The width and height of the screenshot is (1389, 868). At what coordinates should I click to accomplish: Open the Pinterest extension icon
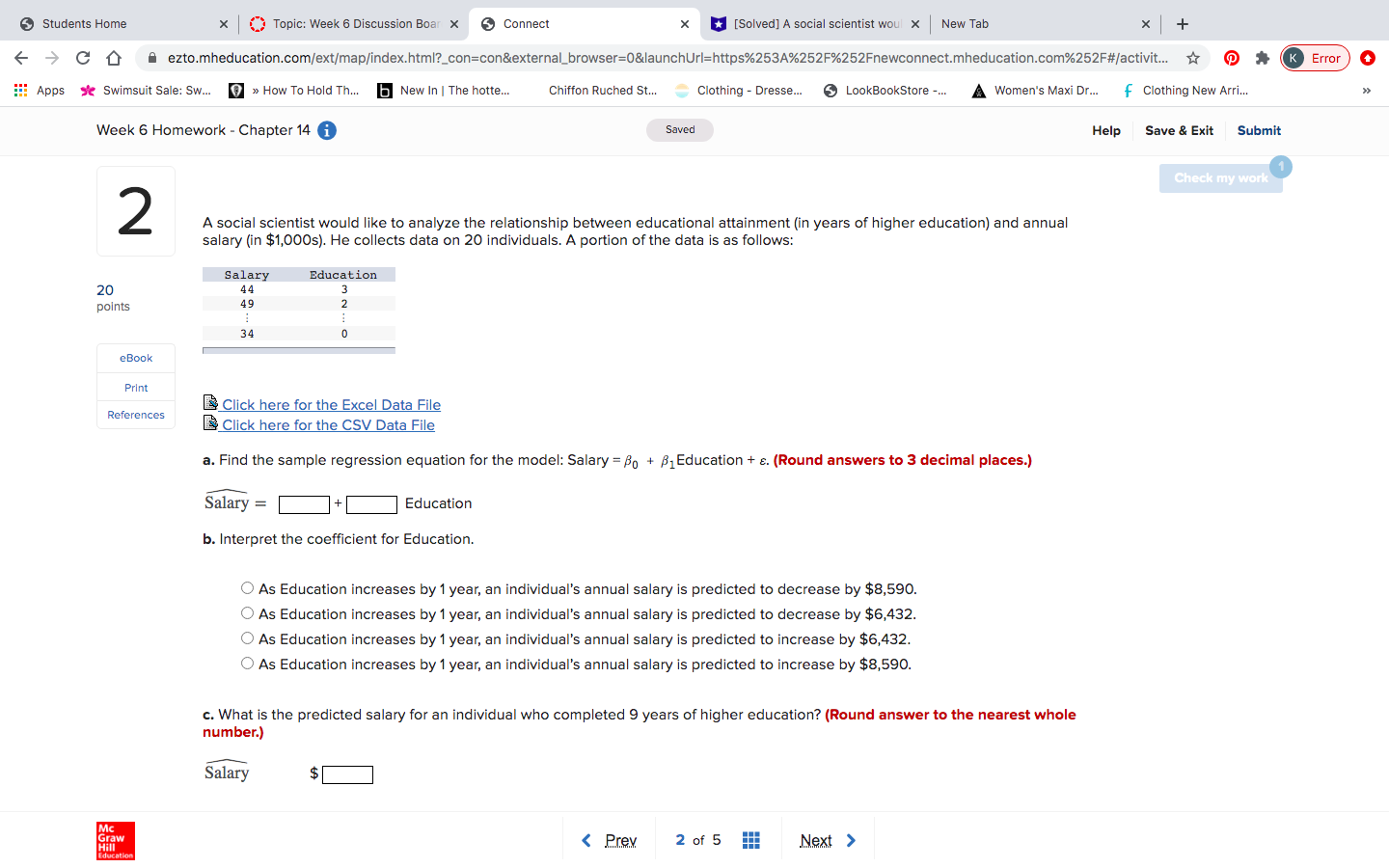pos(1232,58)
